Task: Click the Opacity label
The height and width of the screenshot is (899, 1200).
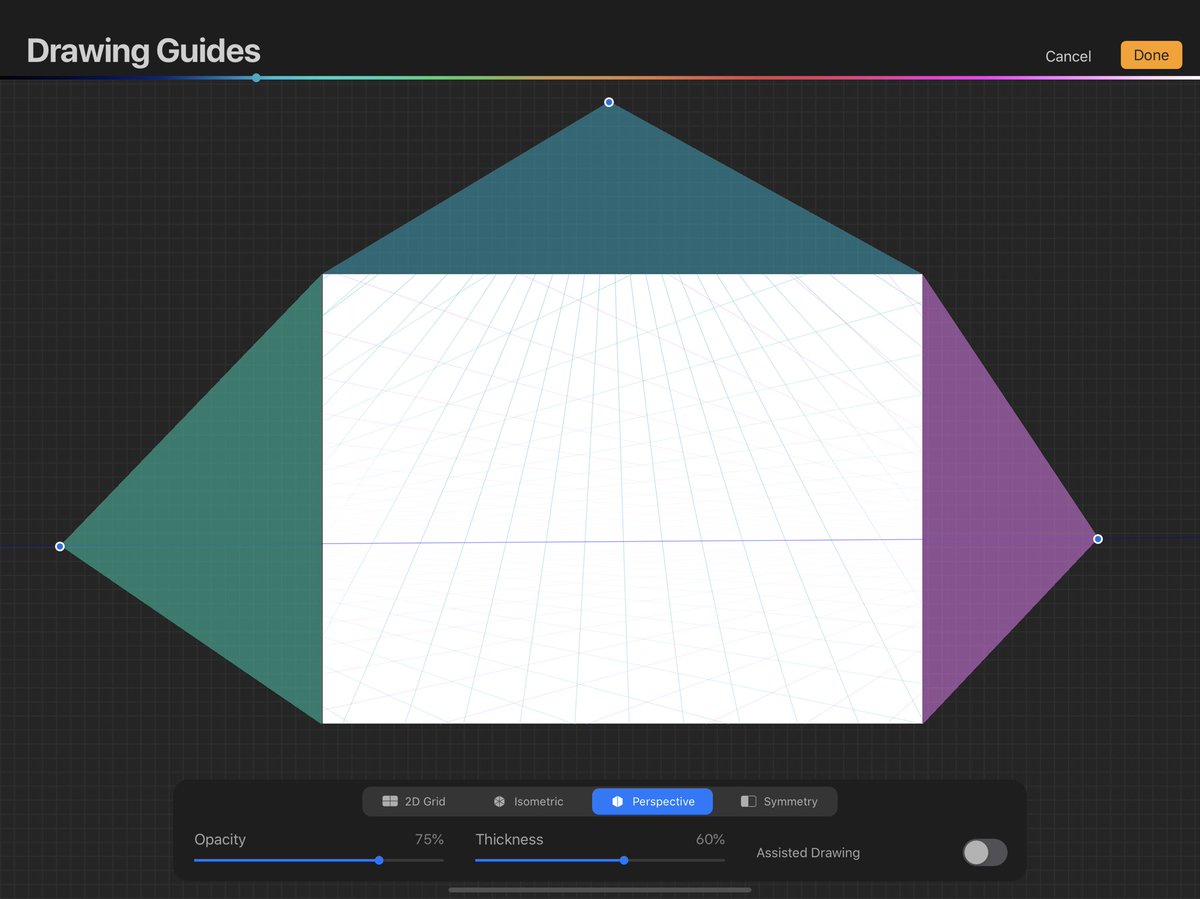Action: pyautogui.click(x=220, y=839)
